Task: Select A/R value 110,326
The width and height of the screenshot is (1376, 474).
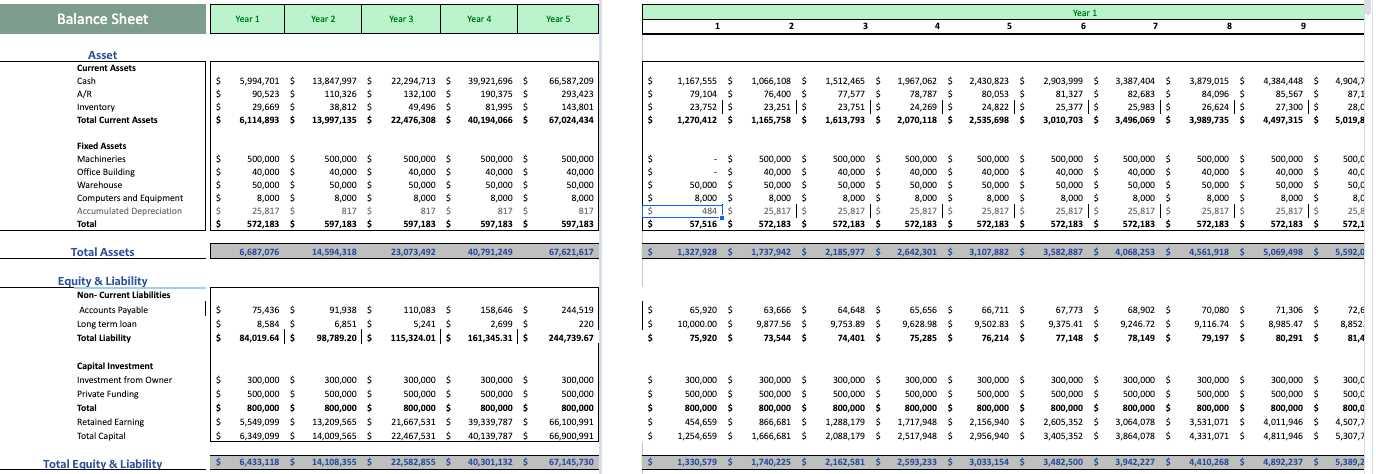Action: (x=343, y=94)
